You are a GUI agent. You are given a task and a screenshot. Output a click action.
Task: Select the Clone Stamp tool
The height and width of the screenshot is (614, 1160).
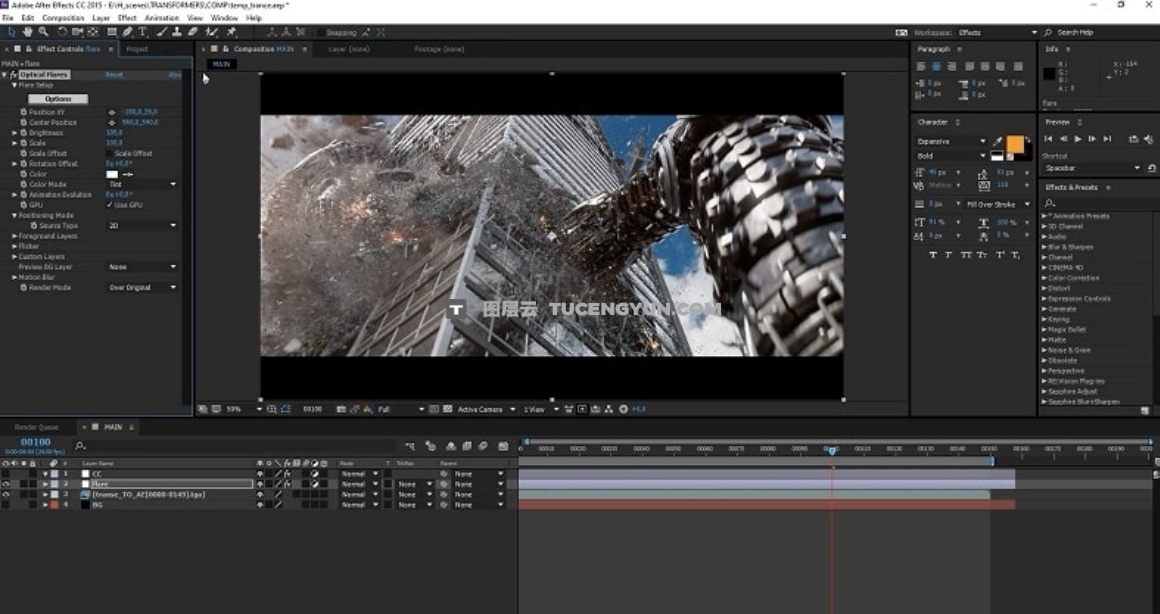click(178, 32)
